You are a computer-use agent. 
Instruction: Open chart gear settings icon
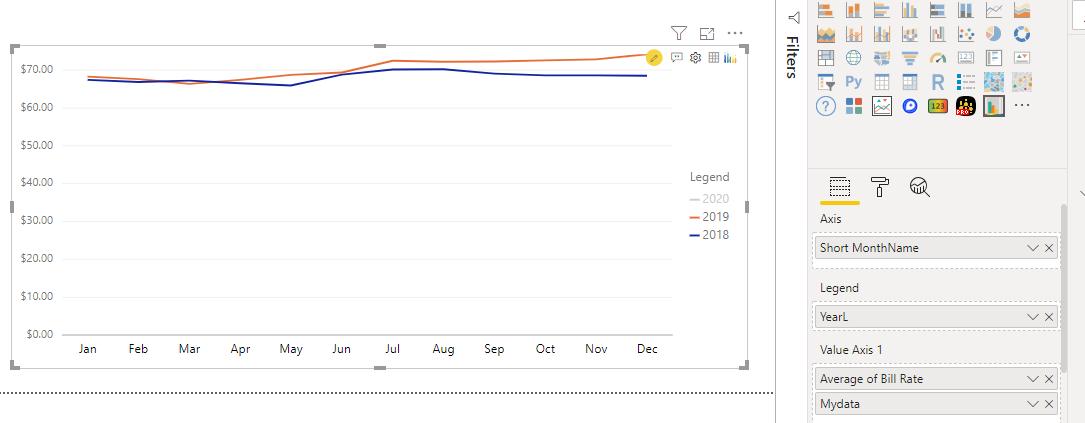point(695,57)
